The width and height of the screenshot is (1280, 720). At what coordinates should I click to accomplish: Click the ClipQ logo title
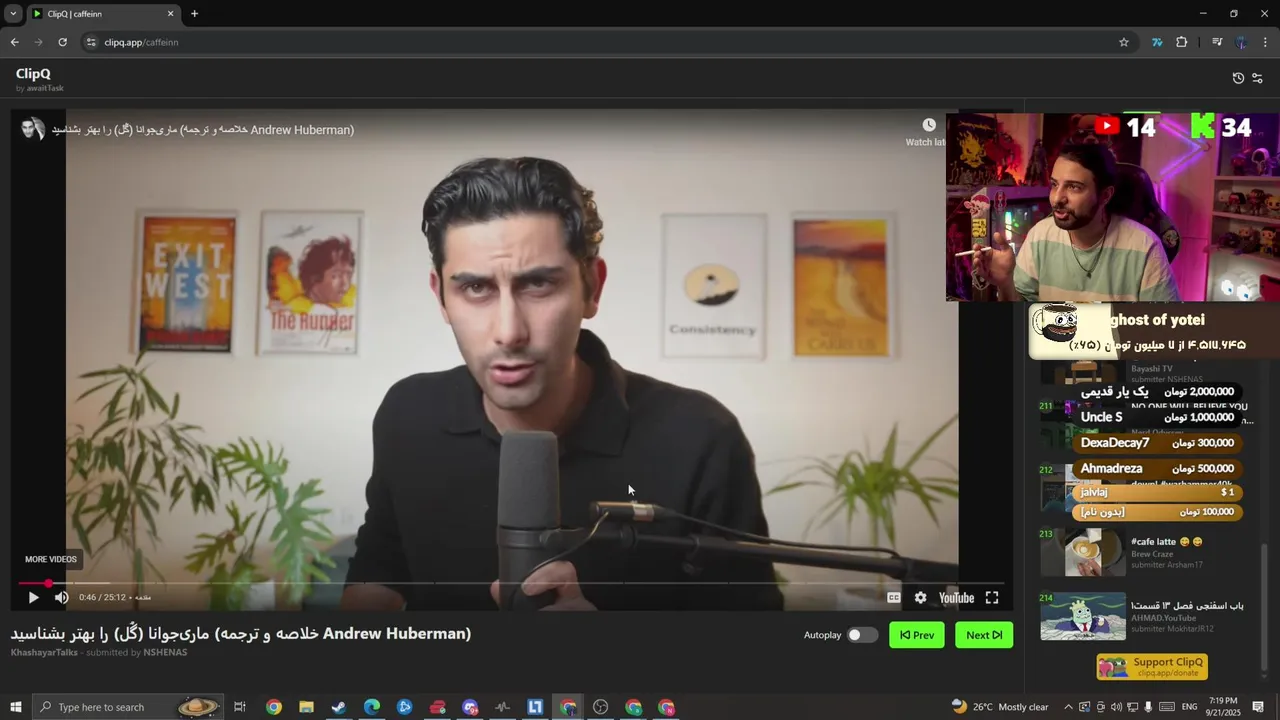[x=33, y=74]
